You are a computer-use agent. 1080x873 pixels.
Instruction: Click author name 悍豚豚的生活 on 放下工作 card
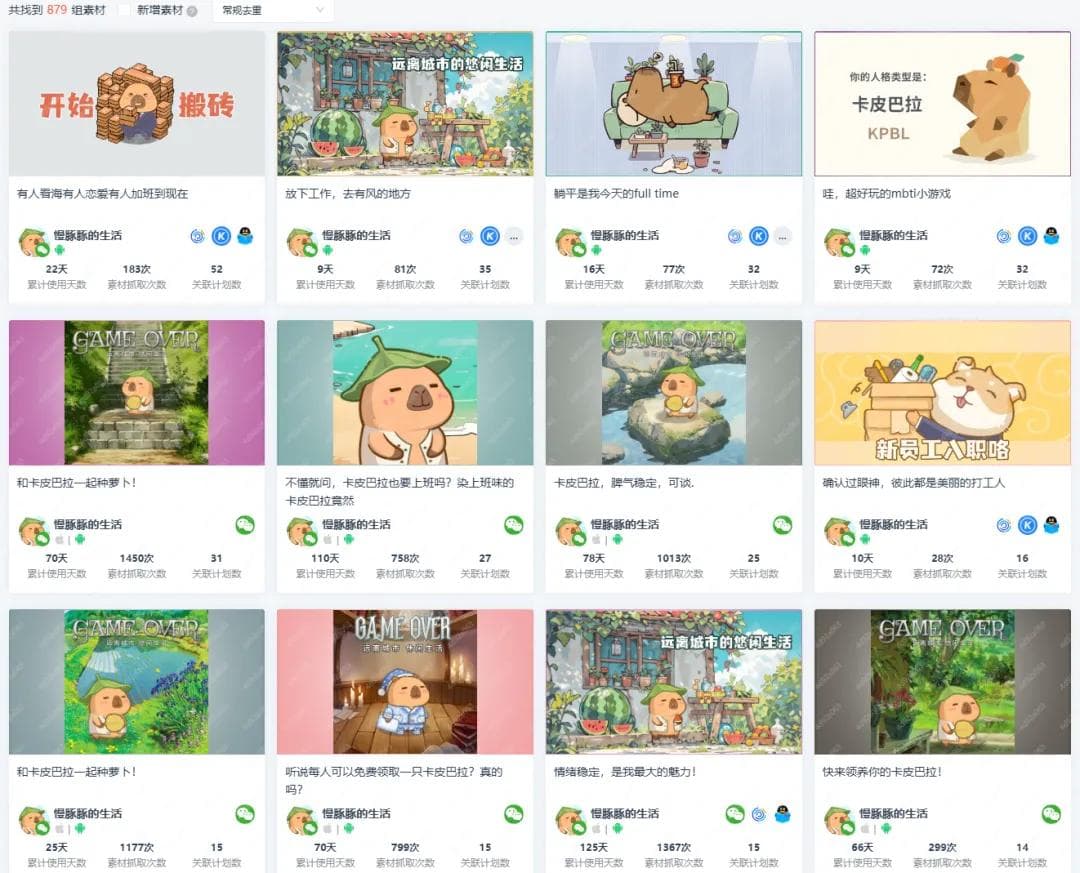click(x=356, y=235)
